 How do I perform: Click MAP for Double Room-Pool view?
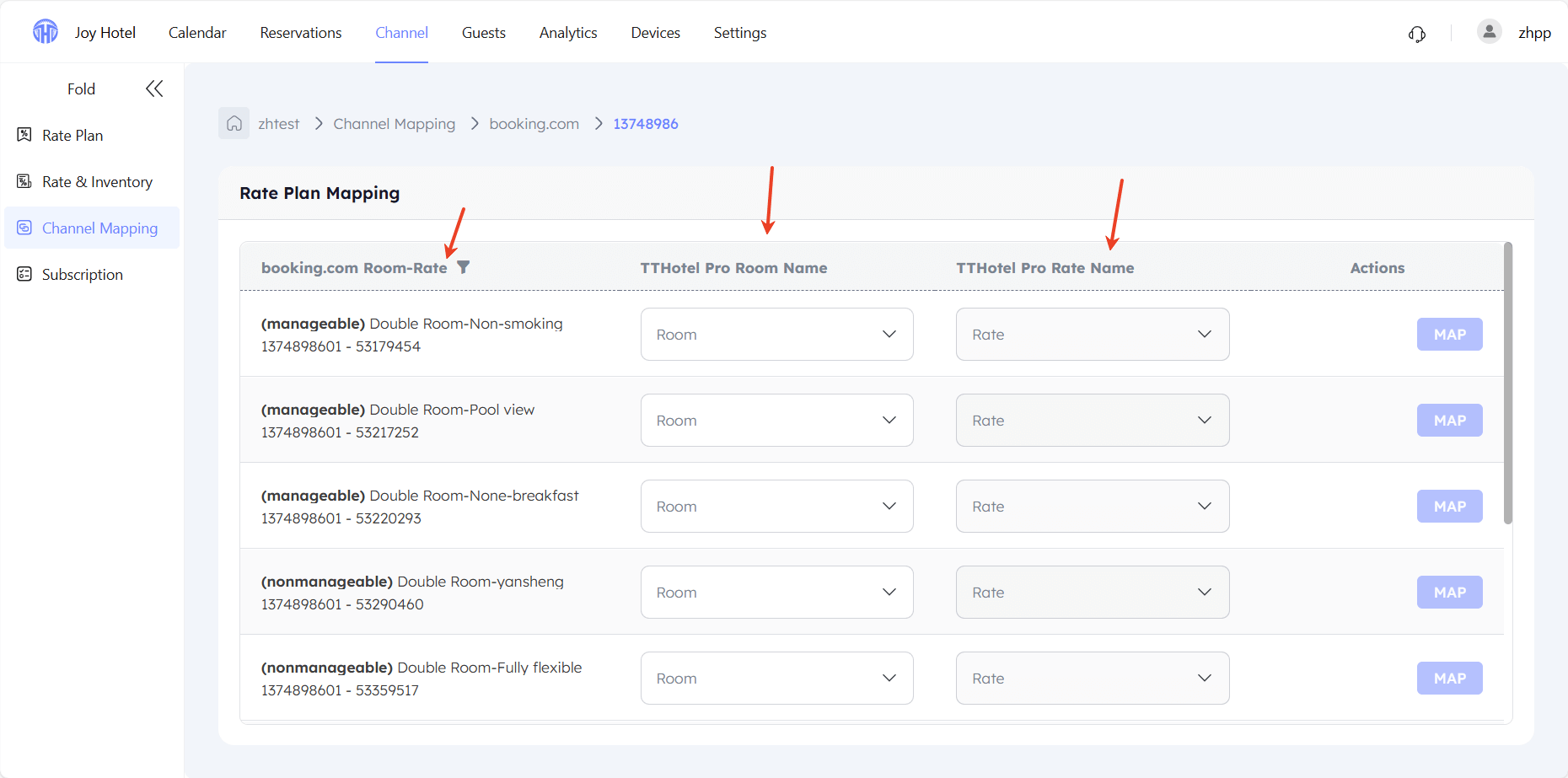[x=1450, y=421]
